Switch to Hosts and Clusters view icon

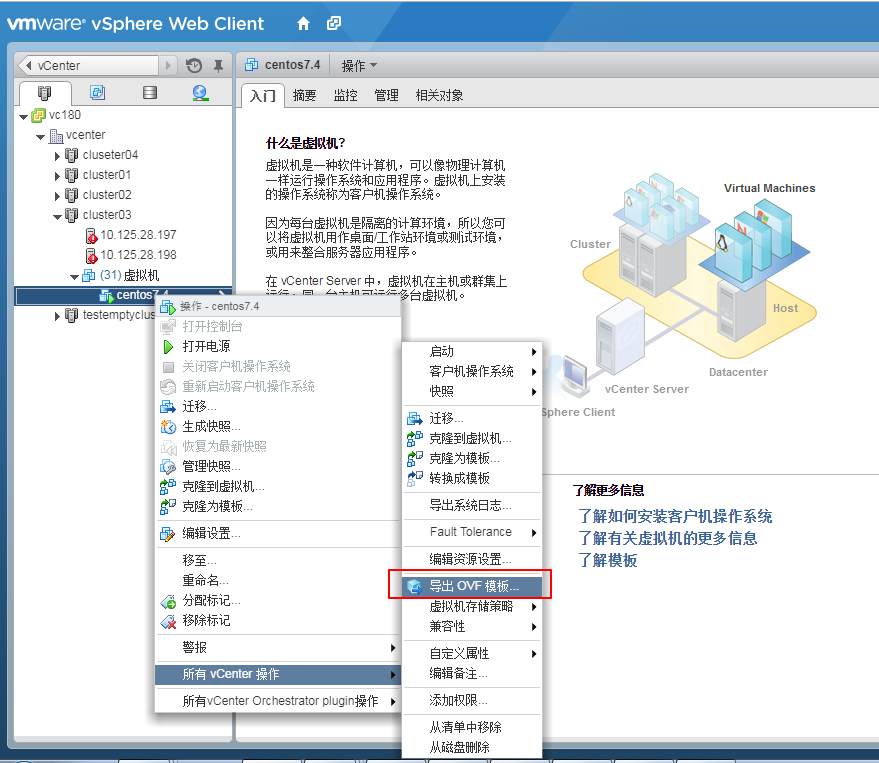(44, 93)
